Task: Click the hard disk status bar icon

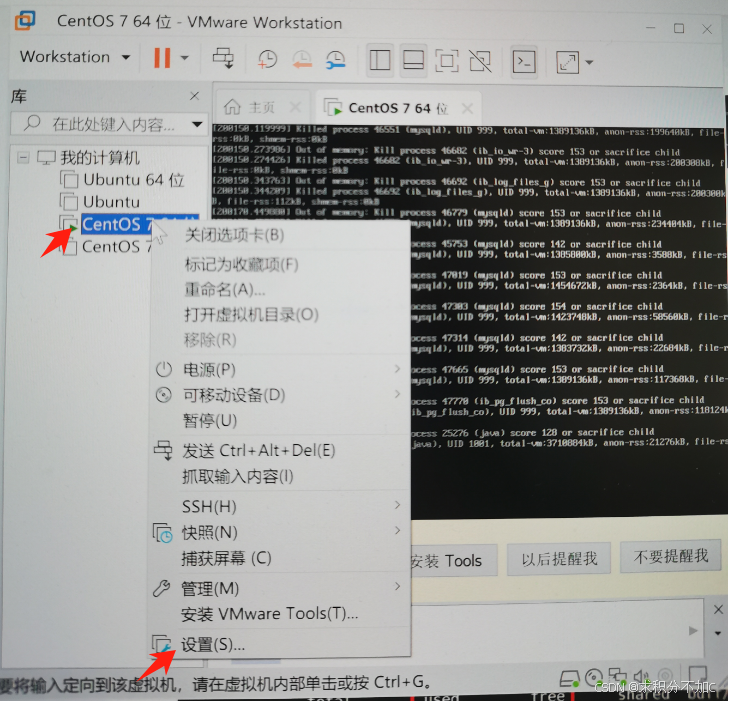Action: tap(569, 679)
